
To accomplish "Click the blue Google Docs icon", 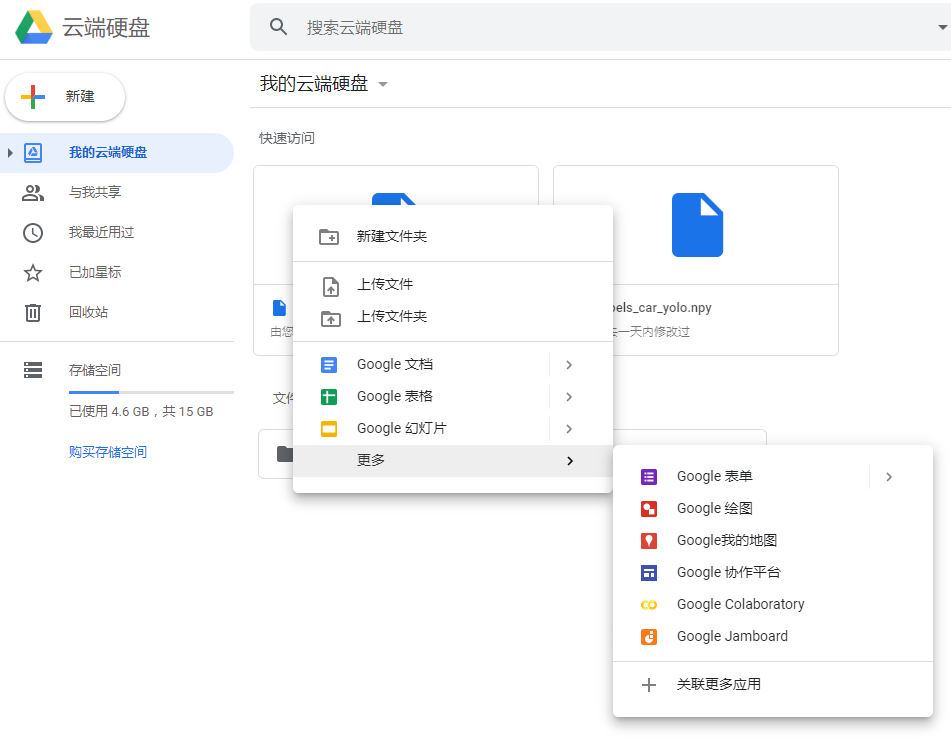I will click(329, 365).
